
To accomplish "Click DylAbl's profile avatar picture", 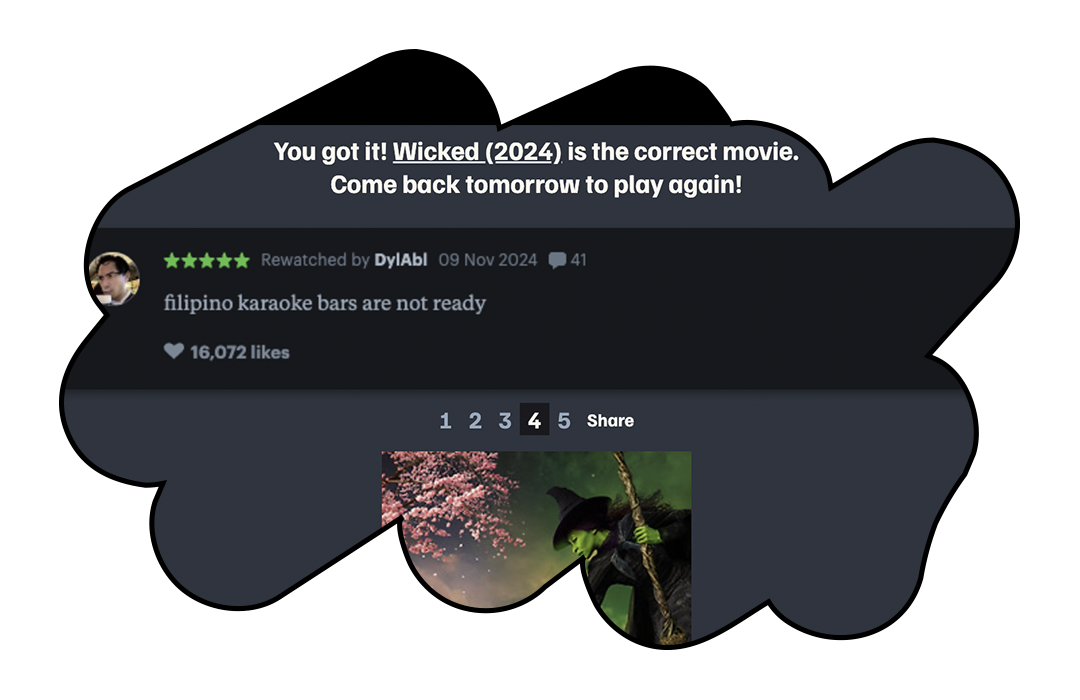I will [114, 278].
